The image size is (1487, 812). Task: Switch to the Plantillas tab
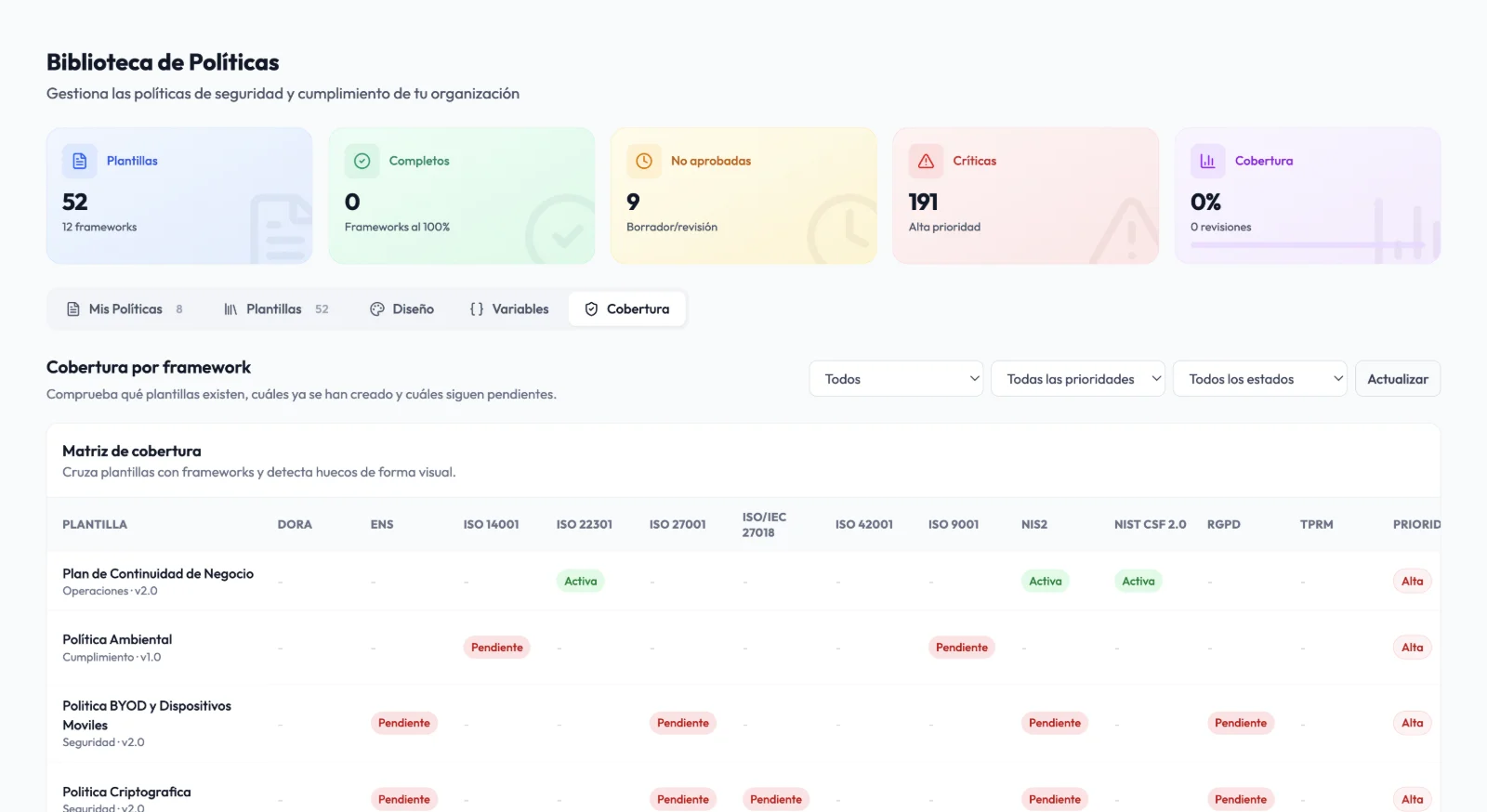tap(276, 309)
